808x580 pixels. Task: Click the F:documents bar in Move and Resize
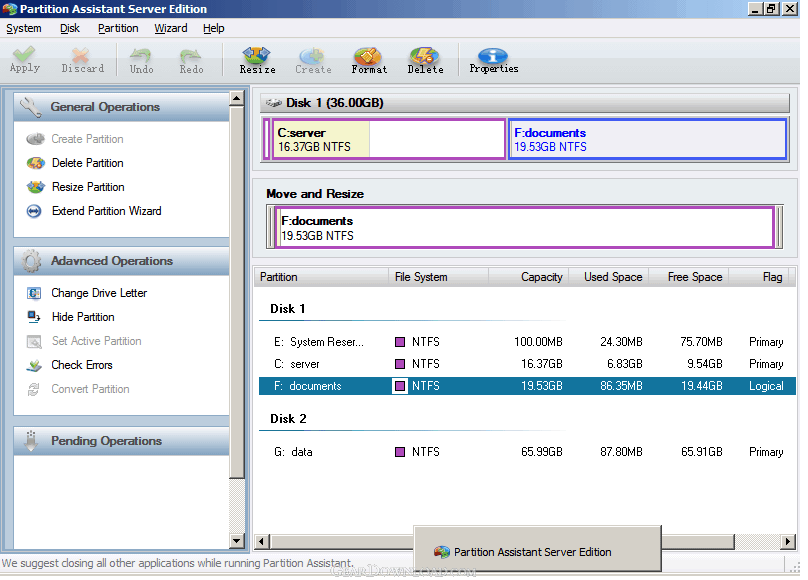[x=524, y=228]
